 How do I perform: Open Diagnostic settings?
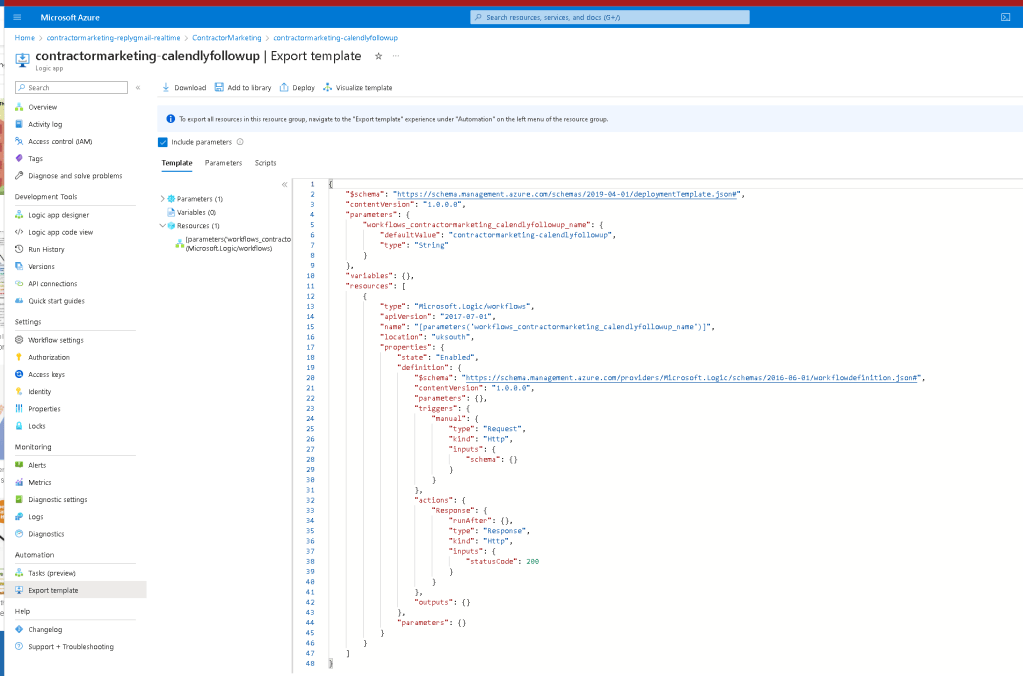pyautogui.click(x=57, y=499)
